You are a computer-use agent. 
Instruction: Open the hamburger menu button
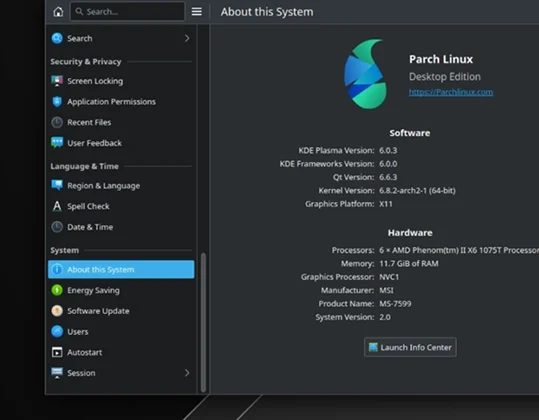click(197, 12)
